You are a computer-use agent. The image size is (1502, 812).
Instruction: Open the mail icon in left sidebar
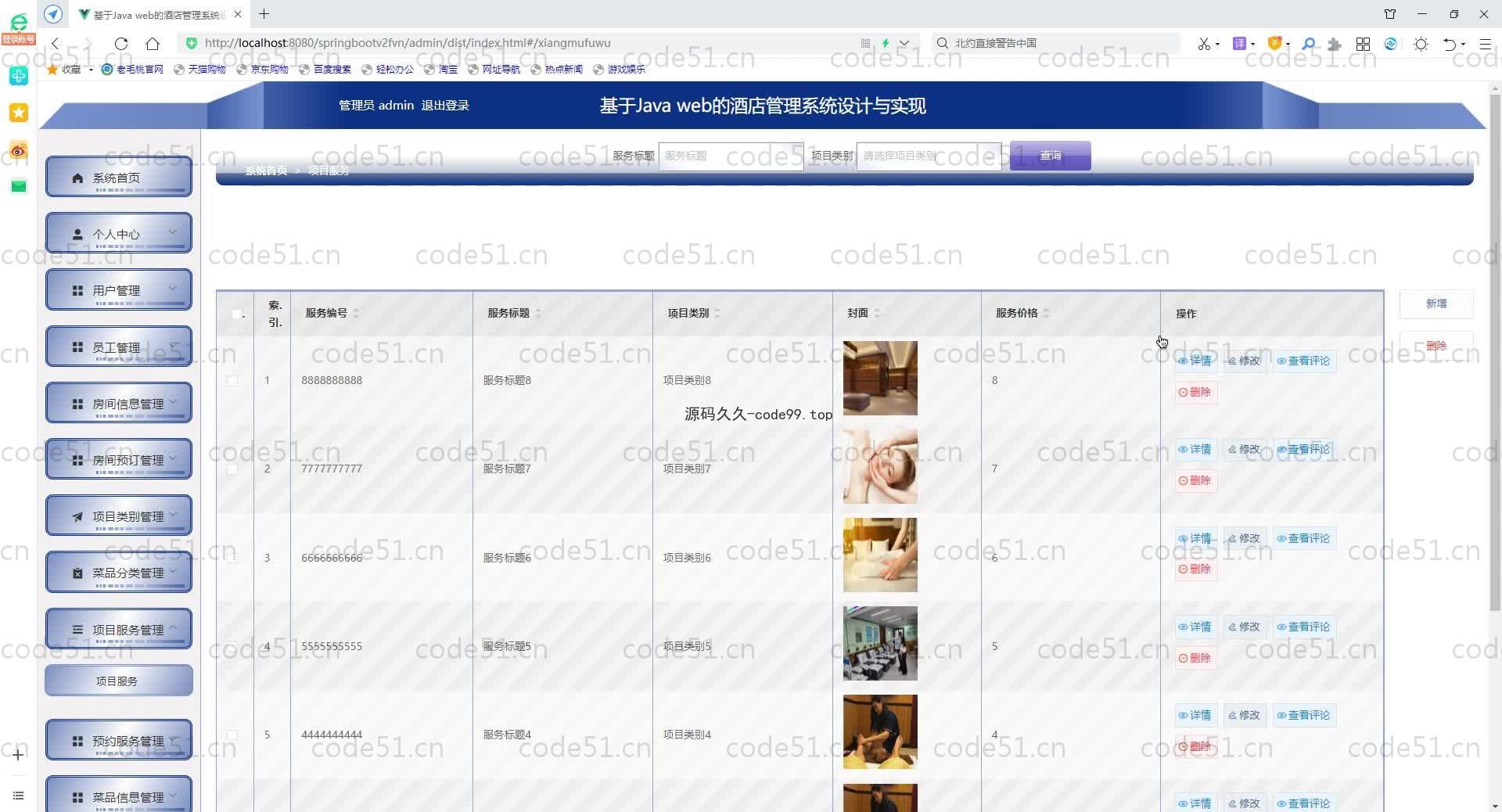pyautogui.click(x=19, y=186)
